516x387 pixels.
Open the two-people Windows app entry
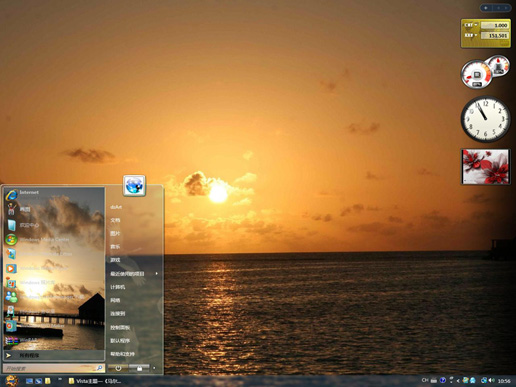53,297
